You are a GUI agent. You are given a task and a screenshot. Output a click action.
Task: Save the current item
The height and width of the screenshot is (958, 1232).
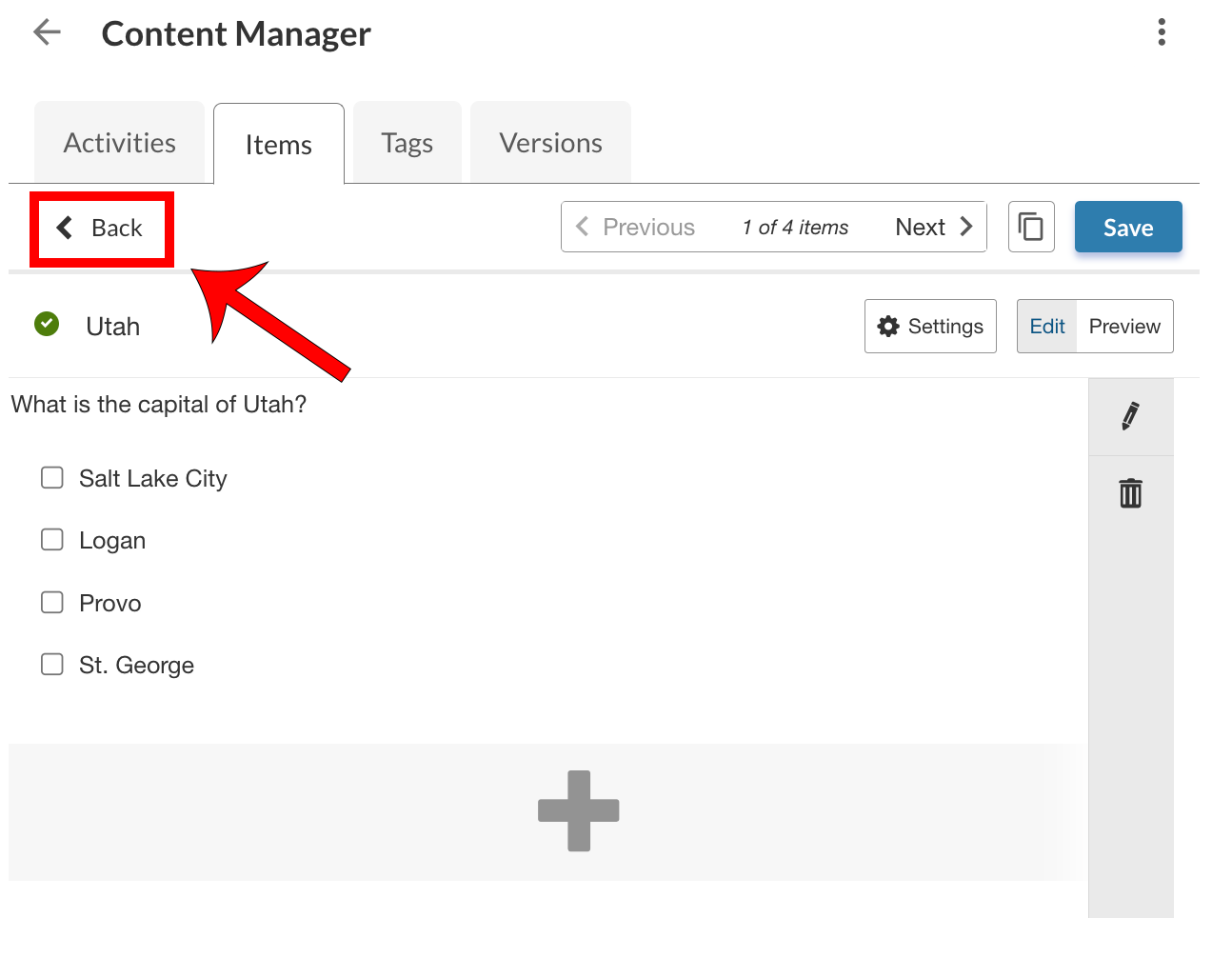(1128, 227)
